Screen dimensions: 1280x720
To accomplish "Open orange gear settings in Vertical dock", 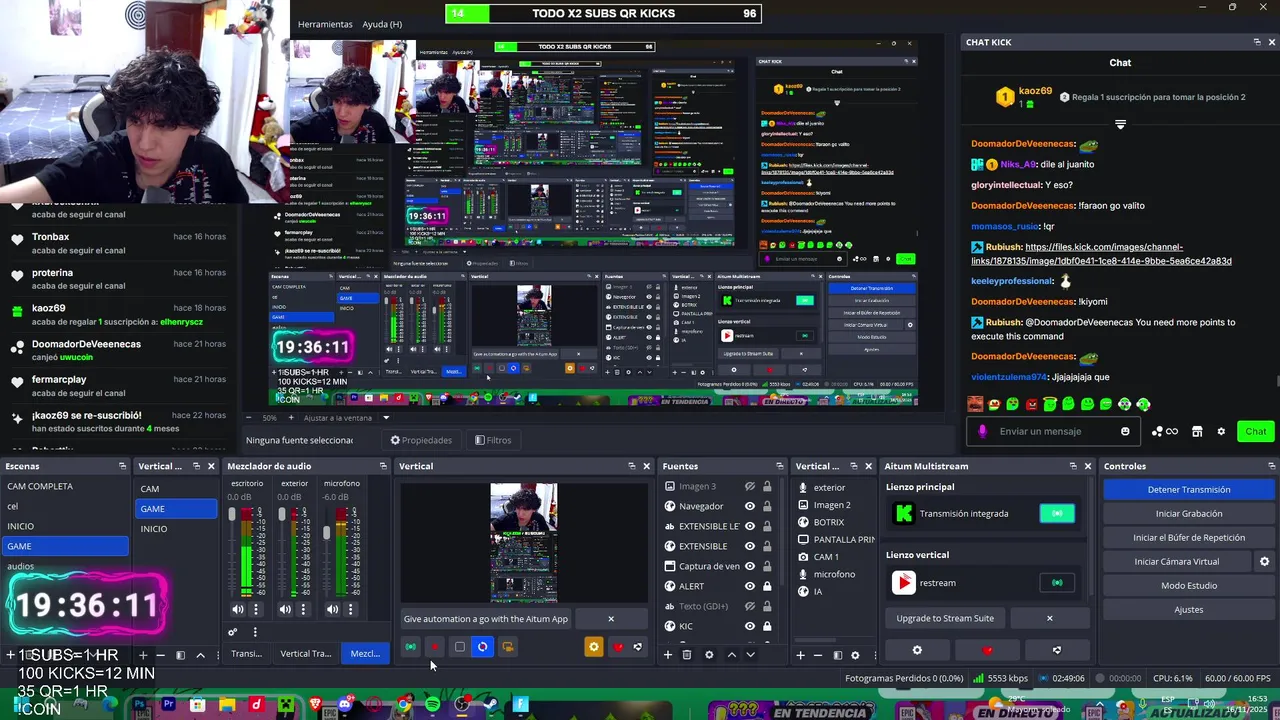I will coord(594,647).
